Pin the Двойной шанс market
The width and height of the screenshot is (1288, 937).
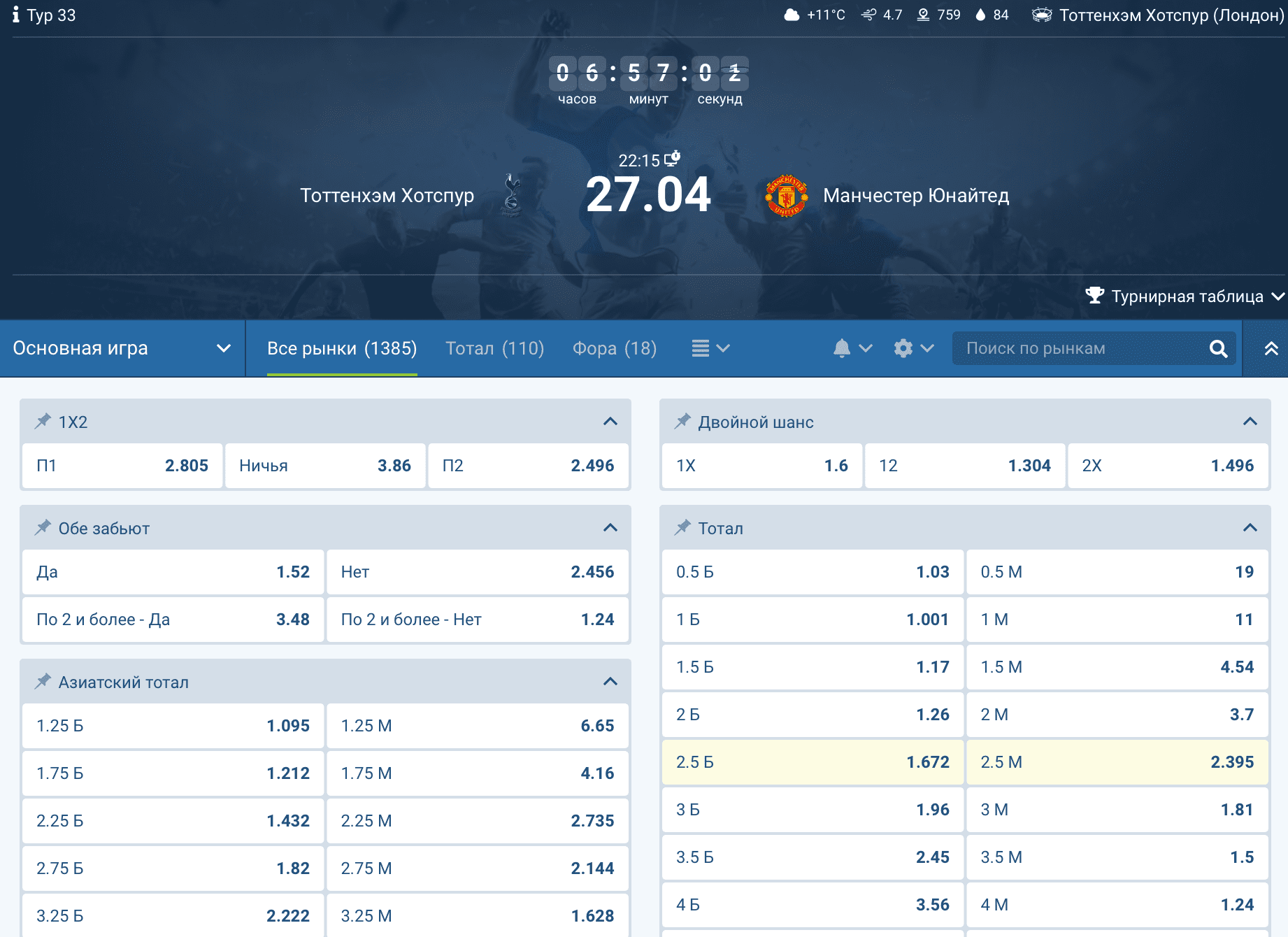click(x=682, y=421)
